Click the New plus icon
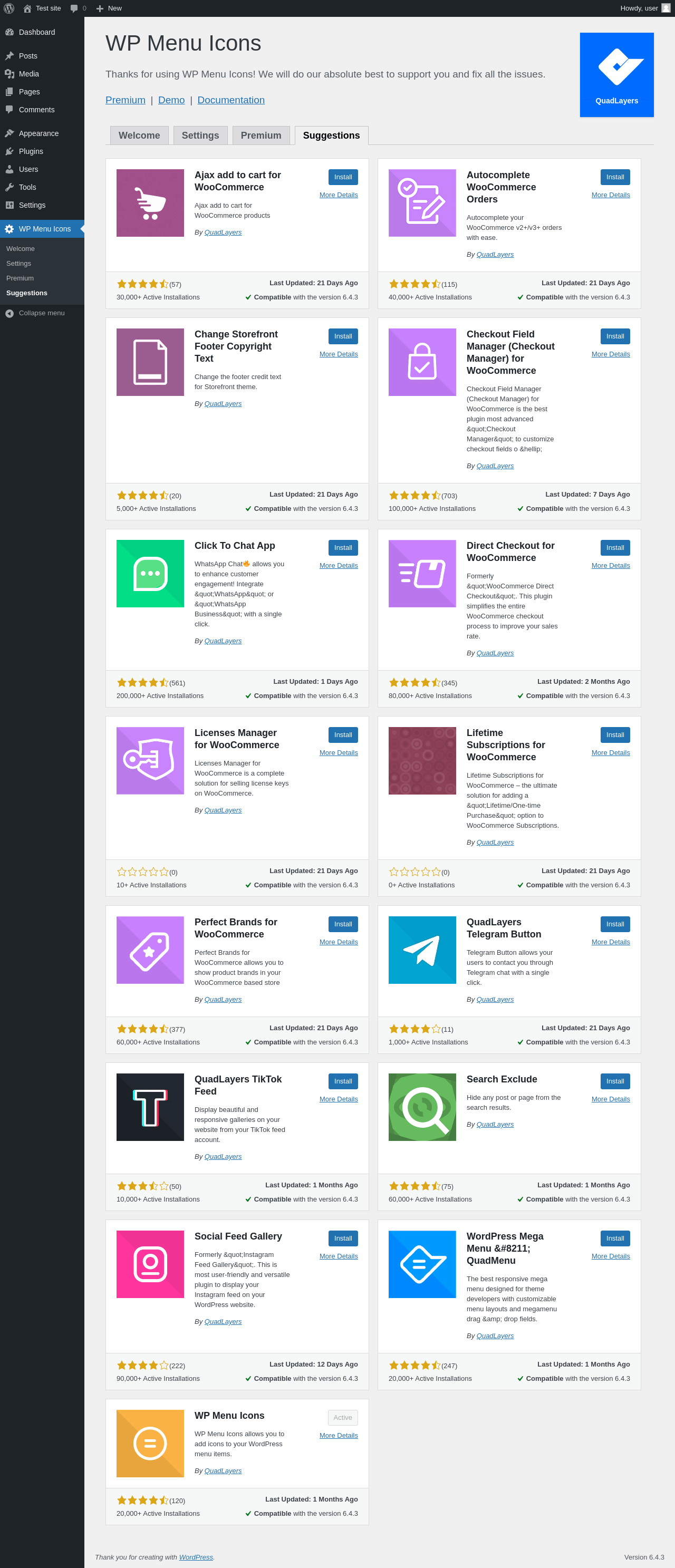This screenshot has width=675, height=1568. pyautogui.click(x=100, y=8)
